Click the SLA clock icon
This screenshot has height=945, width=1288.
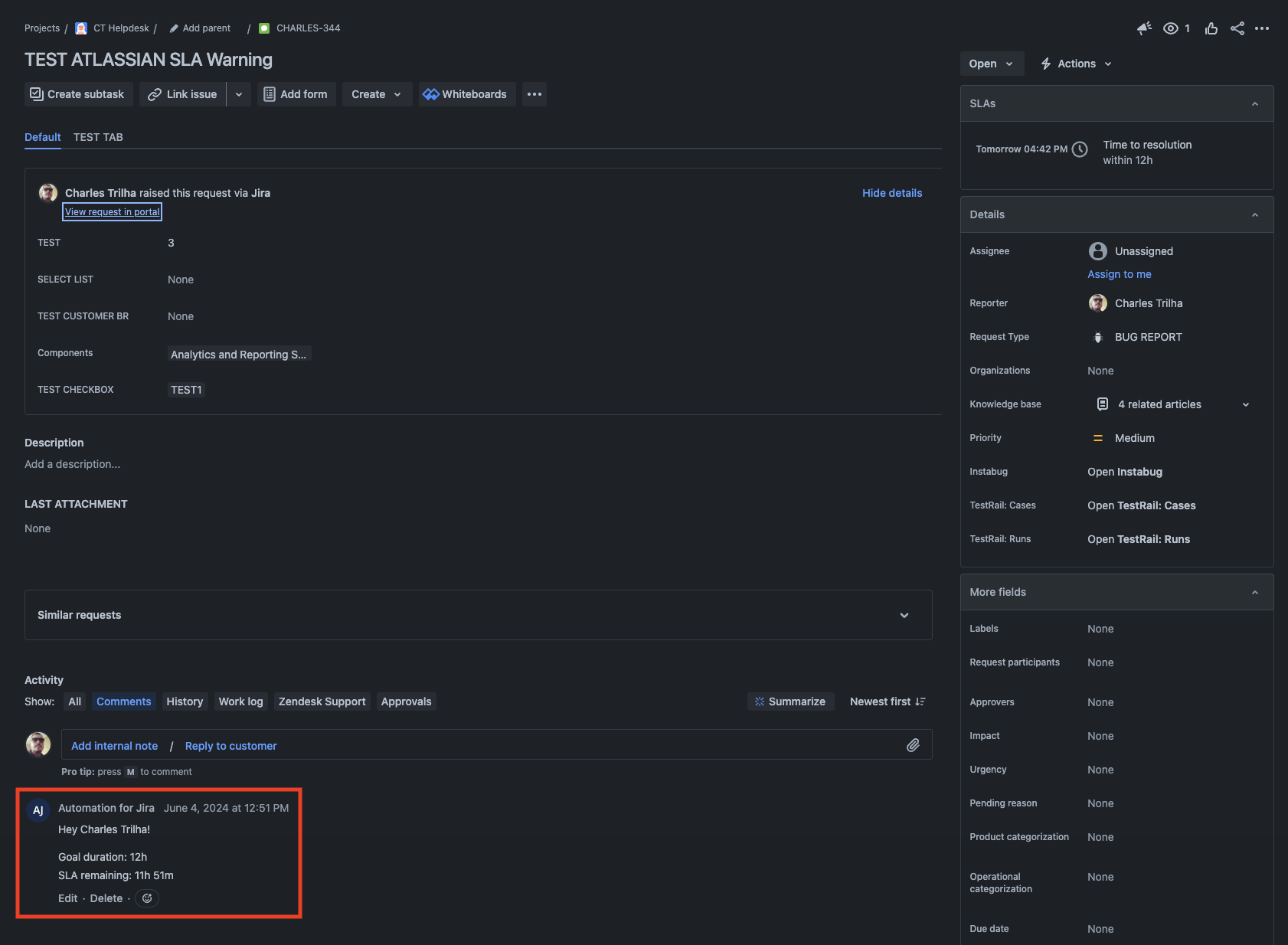tap(1080, 149)
